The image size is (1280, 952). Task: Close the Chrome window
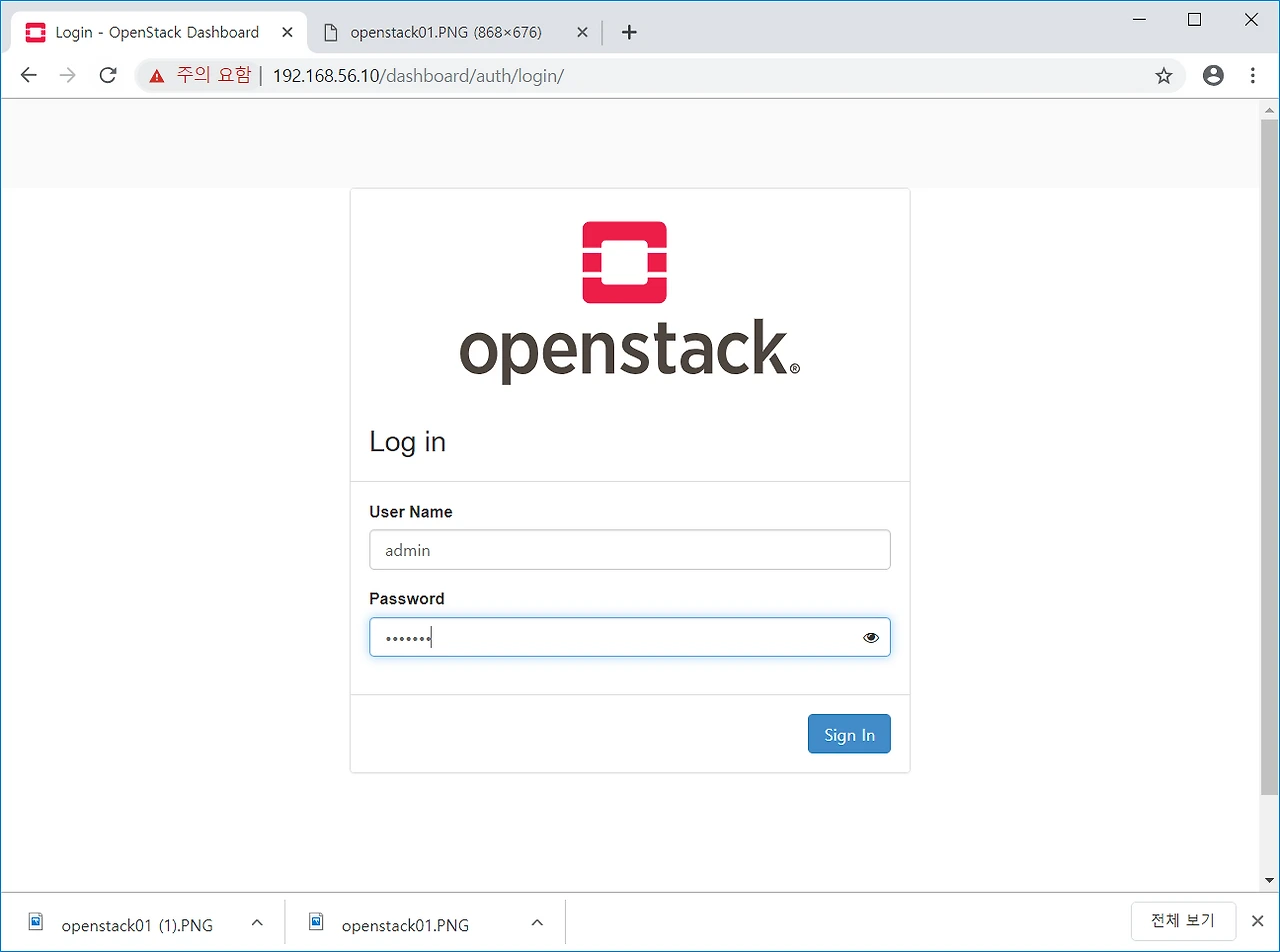tap(1251, 19)
